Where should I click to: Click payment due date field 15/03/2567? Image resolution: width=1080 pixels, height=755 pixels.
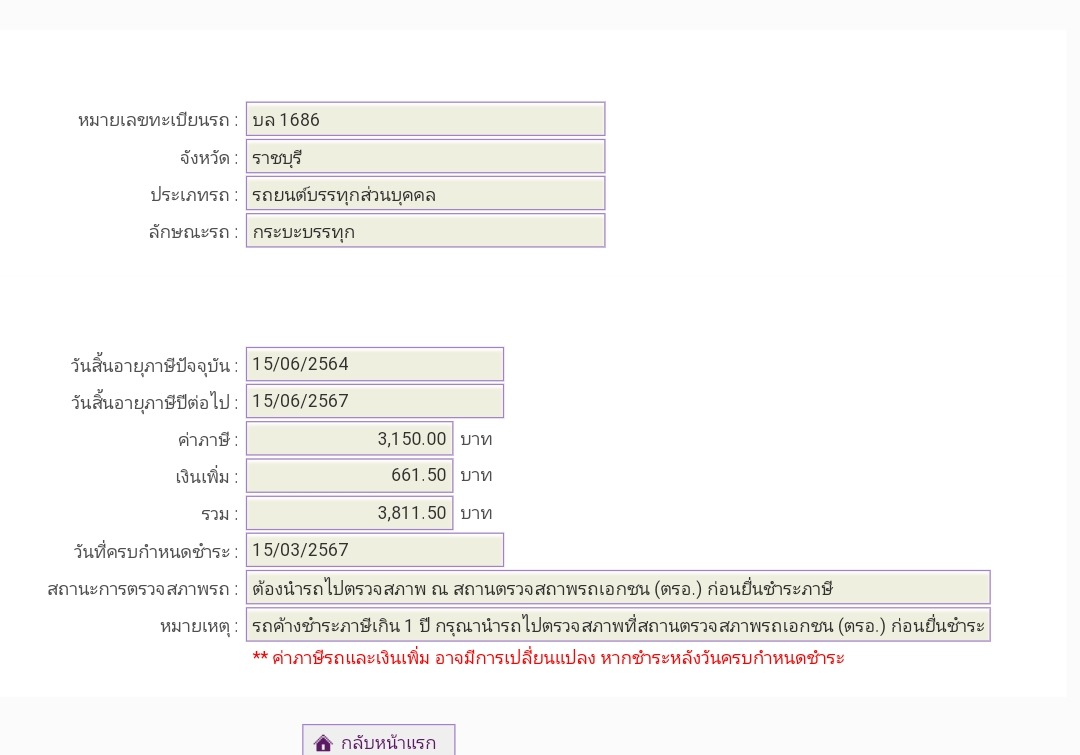375,550
